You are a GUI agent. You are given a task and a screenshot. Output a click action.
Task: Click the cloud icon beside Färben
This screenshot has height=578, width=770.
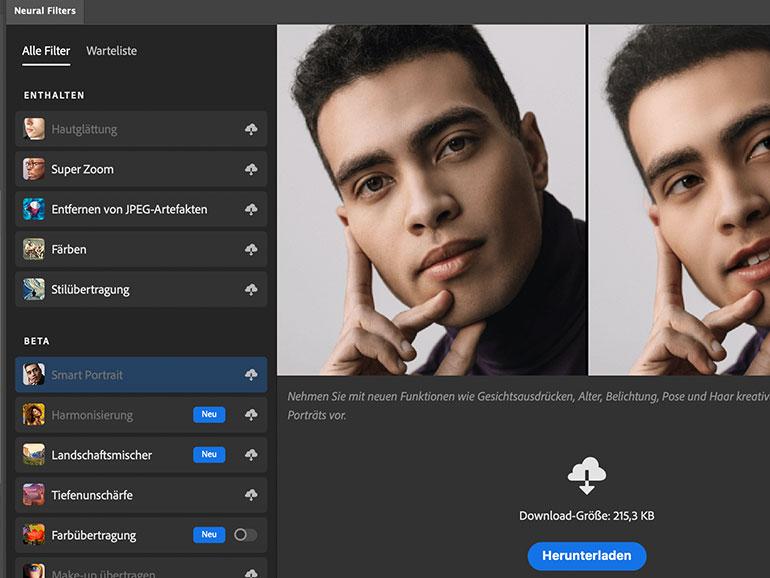(x=251, y=250)
